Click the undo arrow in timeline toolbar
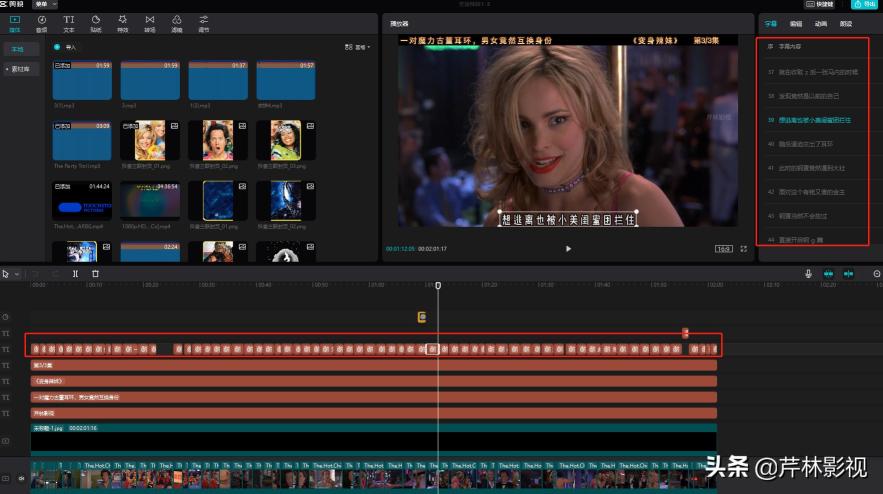This screenshot has width=883, height=494. click(35, 274)
